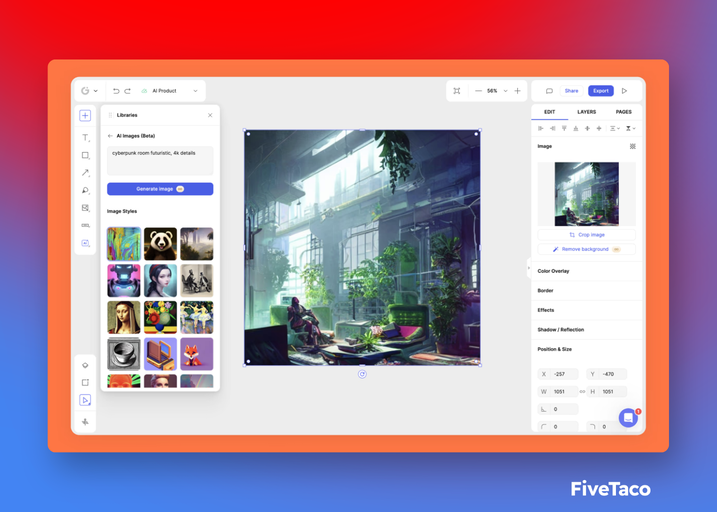Click the W width field
The image size is (717, 512).
tap(558, 392)
